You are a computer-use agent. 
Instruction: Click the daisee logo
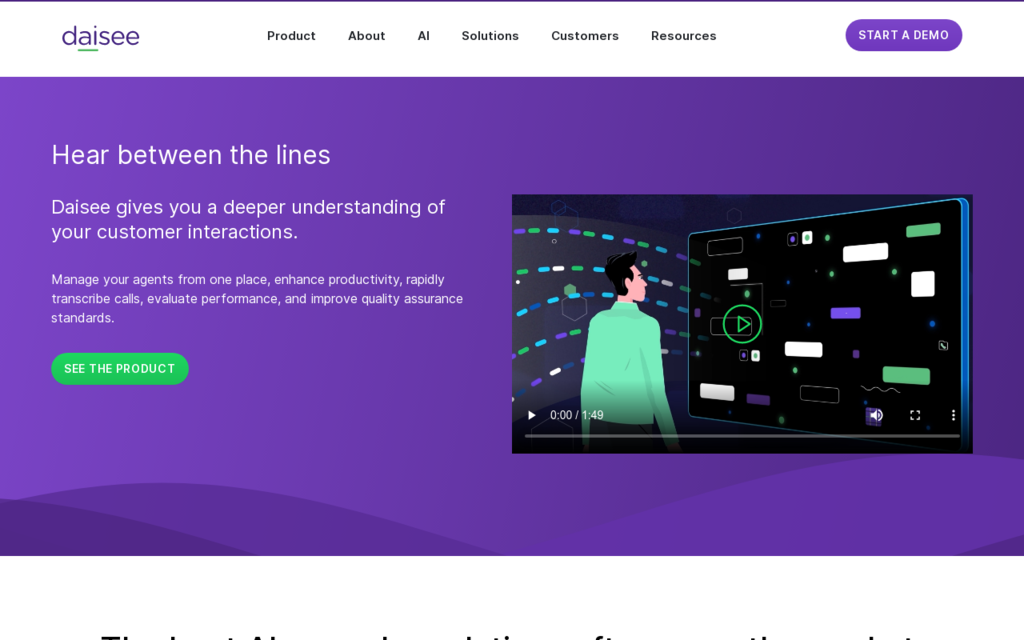pyautogui.click(x=100, y=37)
